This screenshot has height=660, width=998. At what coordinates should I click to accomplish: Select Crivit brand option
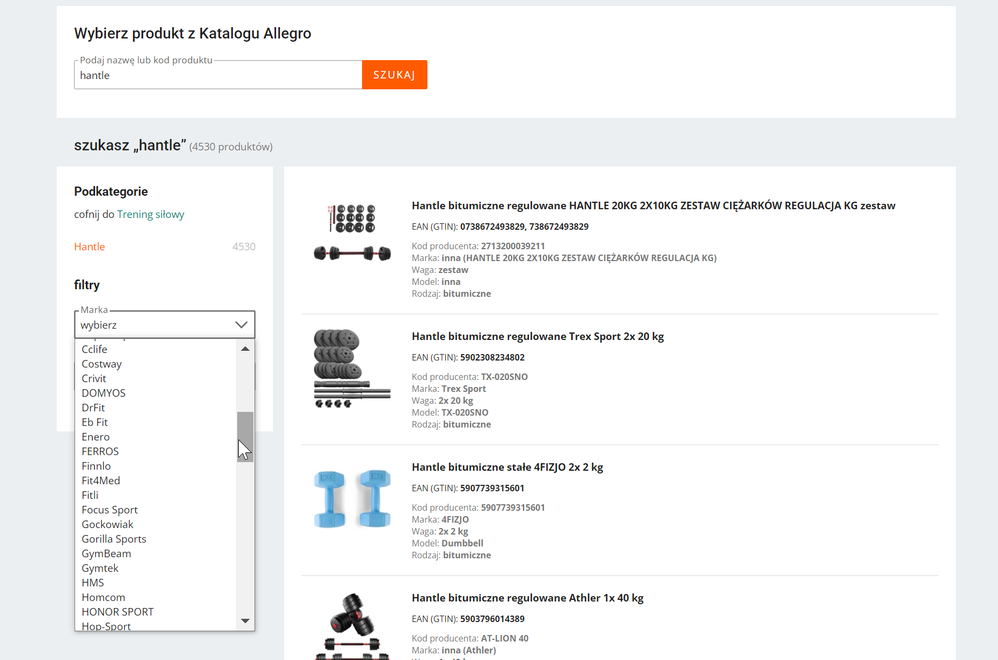coord(94,379)
